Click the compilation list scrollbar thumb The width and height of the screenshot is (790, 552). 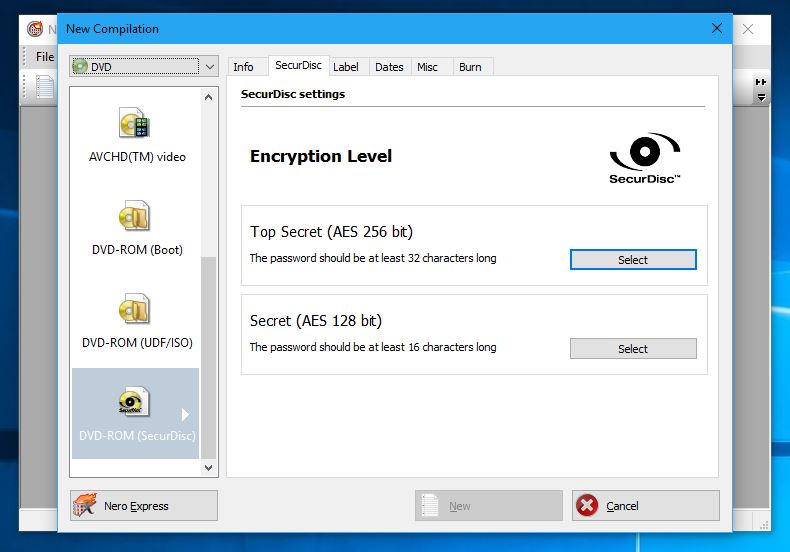click(x=209, y=358)
